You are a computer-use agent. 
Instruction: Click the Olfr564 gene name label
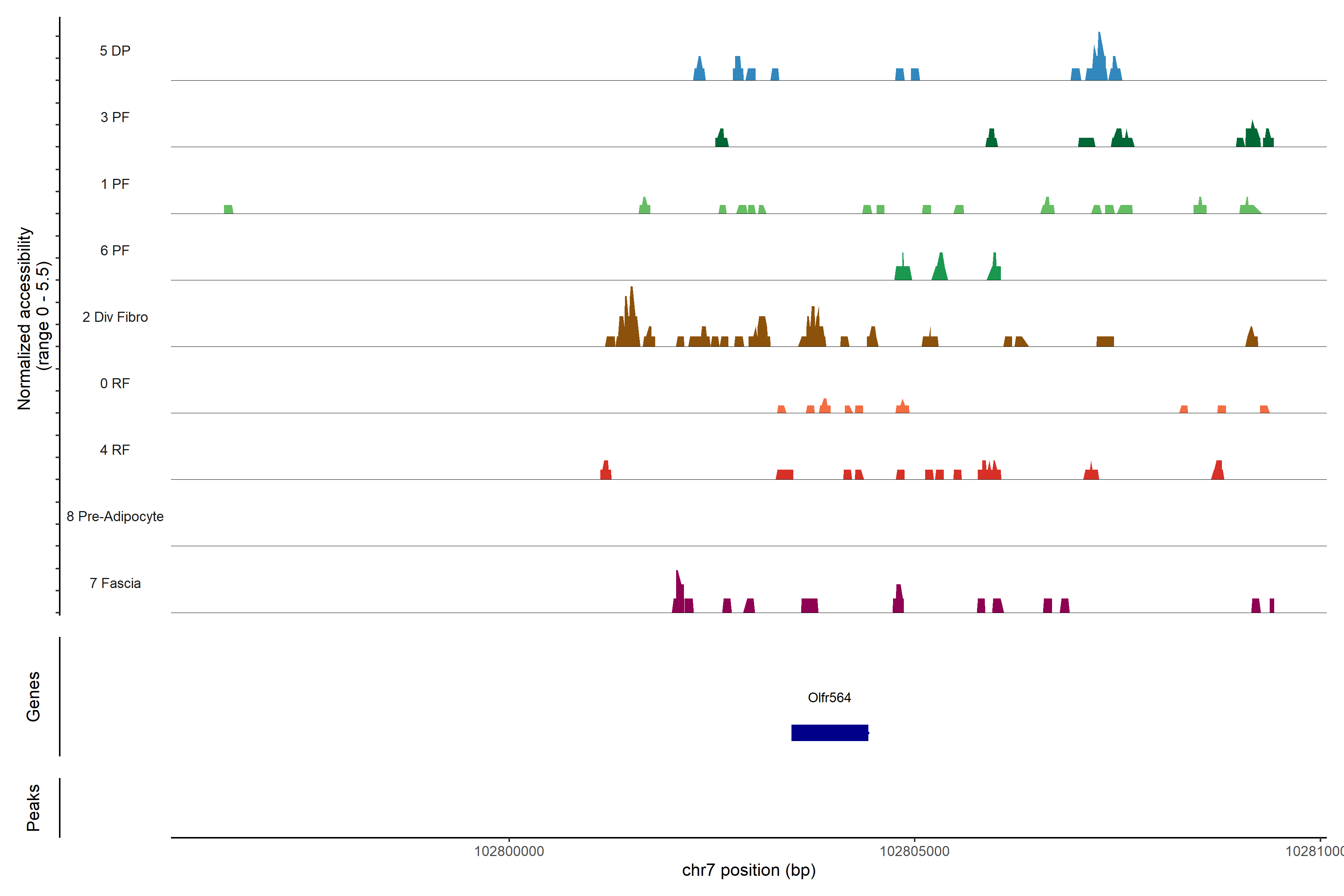click(829, 698)
